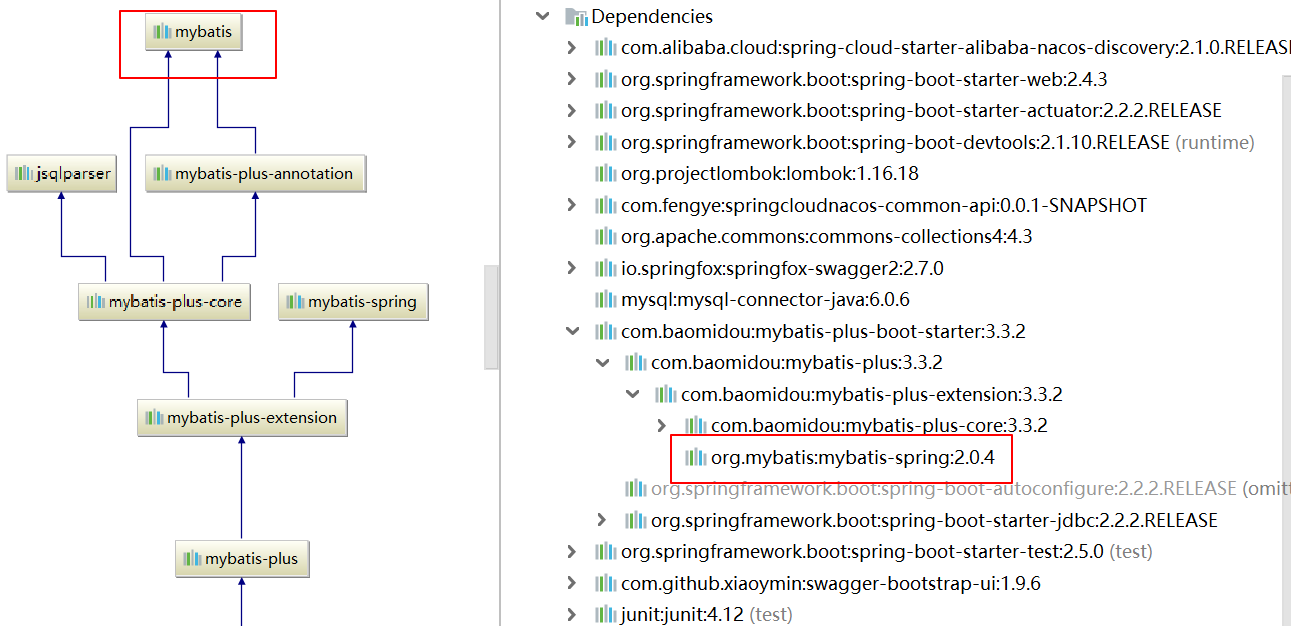The image size is (1291, 626).
Task: Click the diagram panel's vertical scrollbar thumb
Action: coord(491,318)
